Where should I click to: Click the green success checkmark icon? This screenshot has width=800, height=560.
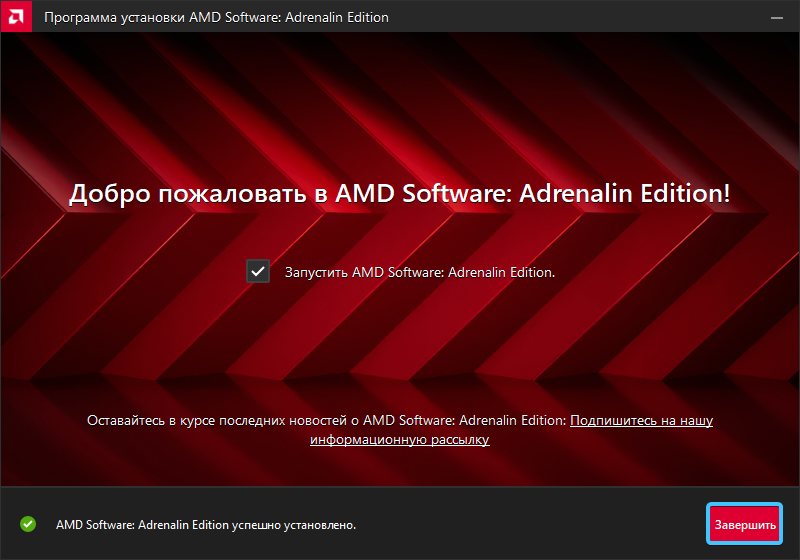click(28, 524)
